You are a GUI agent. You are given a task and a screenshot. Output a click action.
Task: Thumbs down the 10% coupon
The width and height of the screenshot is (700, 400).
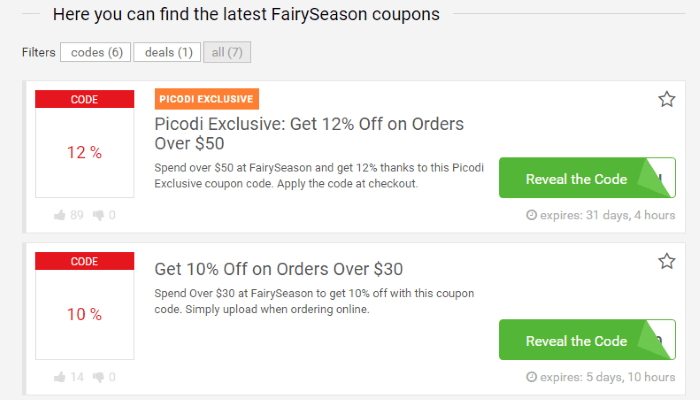click(x=100, y=377)
